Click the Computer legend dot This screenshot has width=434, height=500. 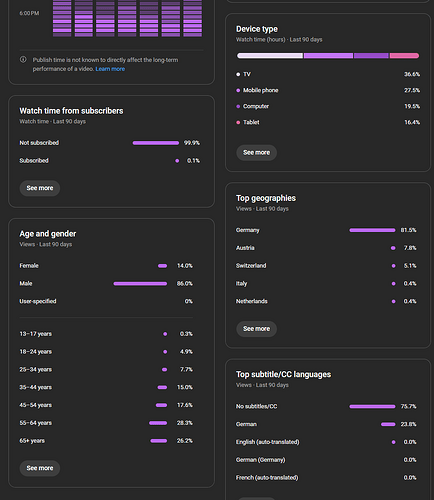tap(238, 106)
